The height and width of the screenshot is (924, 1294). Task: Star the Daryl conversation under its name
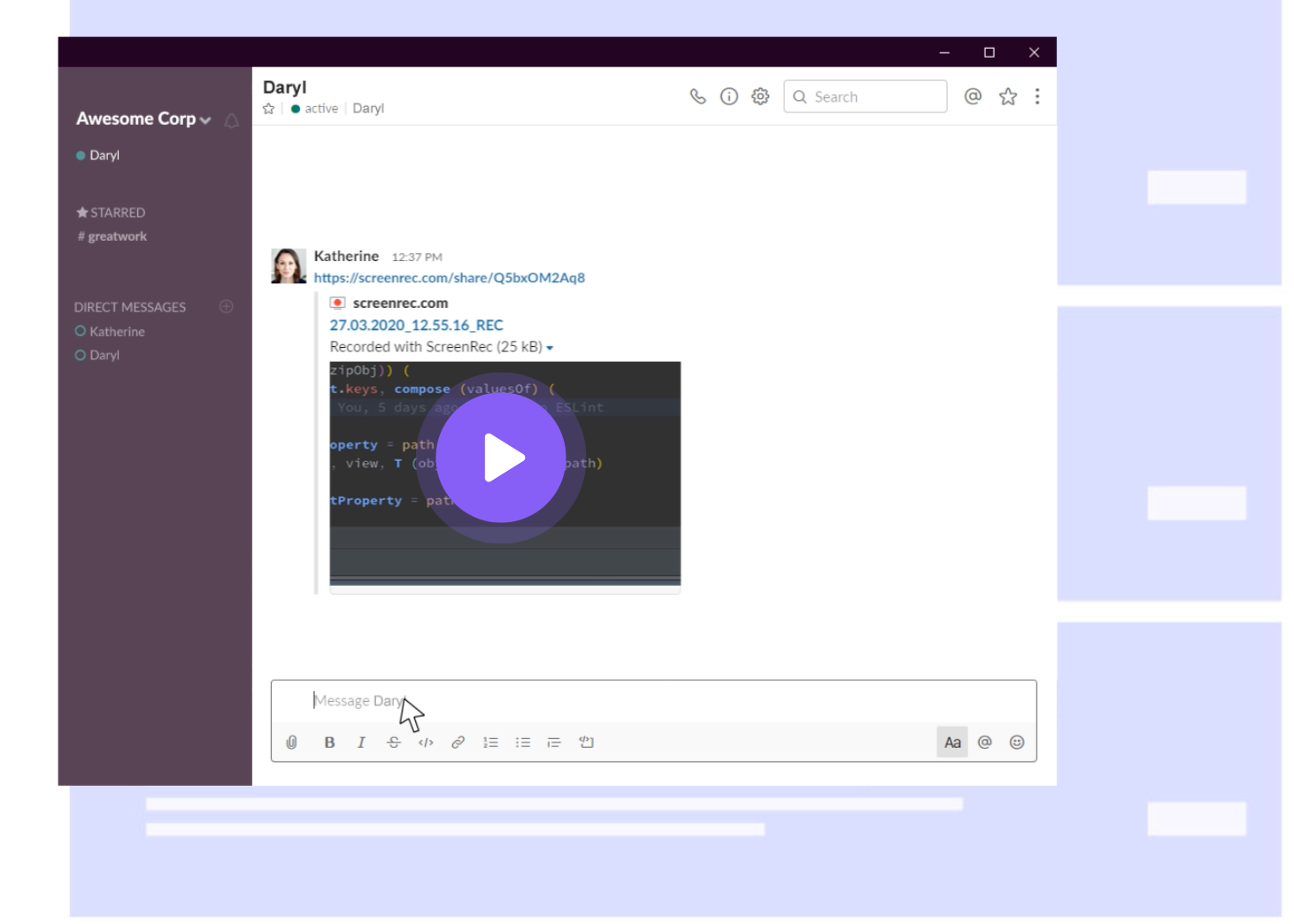pos(269,109)
